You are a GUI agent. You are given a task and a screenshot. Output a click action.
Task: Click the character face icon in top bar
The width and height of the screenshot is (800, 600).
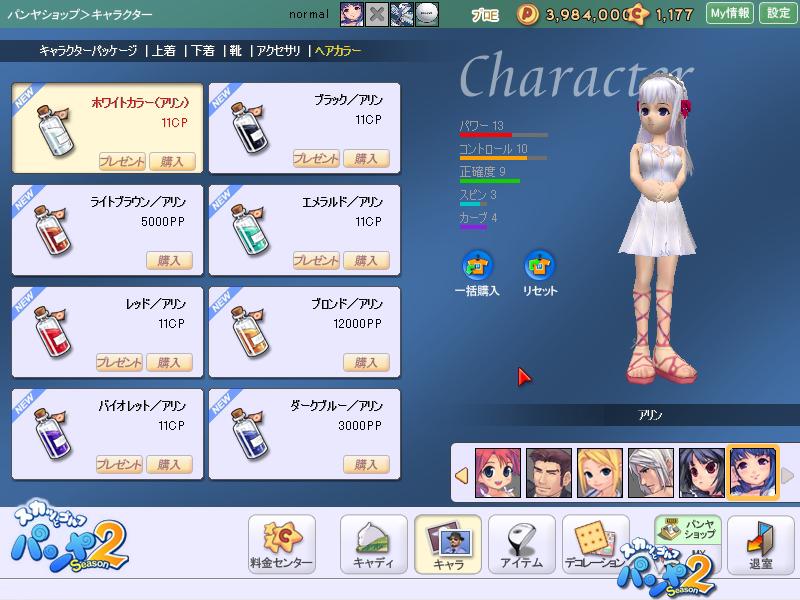tap(352, 14)
